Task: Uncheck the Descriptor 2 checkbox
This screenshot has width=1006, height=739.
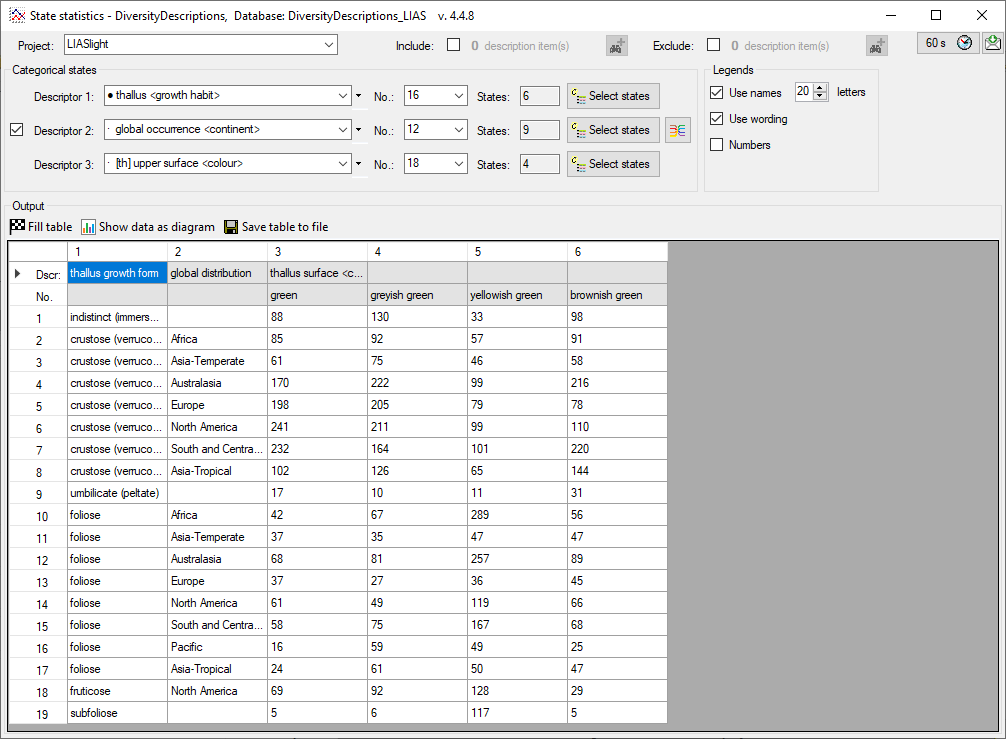Action: [x=17, y=130]
